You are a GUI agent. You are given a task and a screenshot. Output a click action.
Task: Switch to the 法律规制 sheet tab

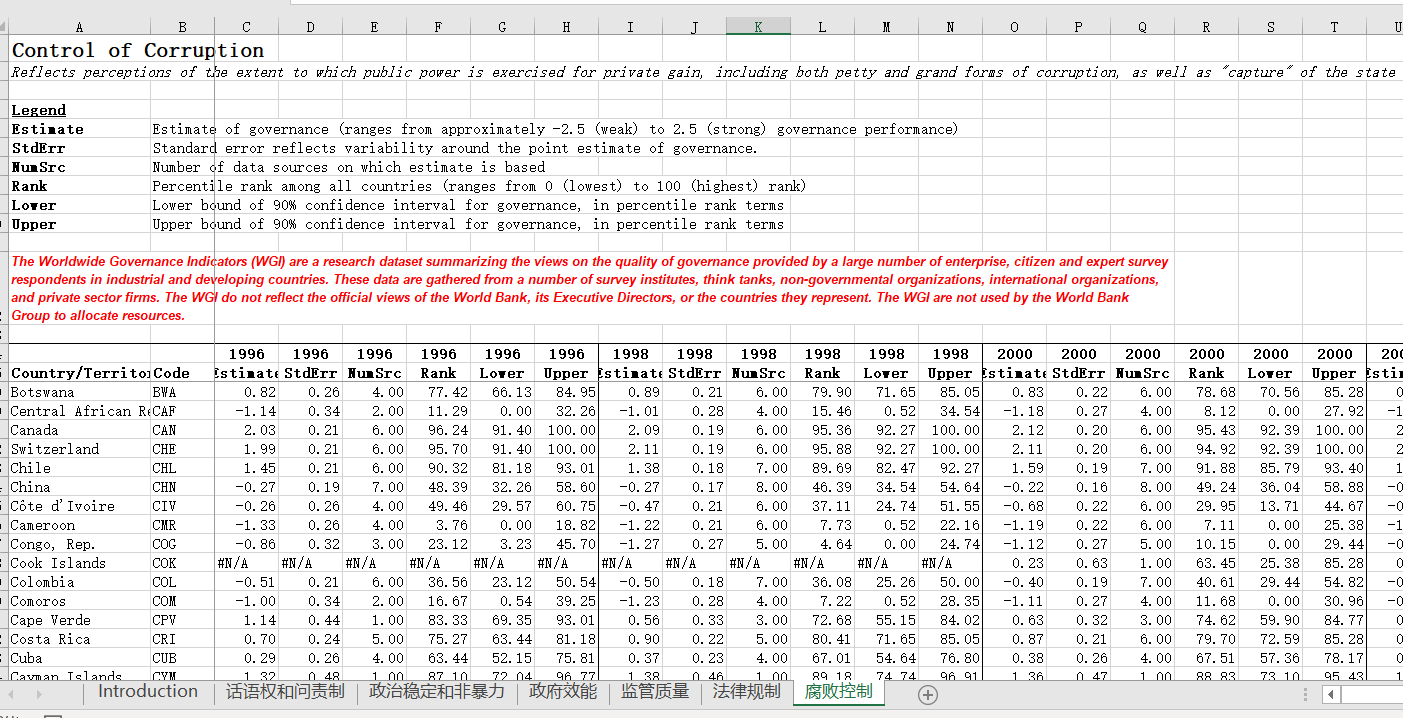point(747,691)
